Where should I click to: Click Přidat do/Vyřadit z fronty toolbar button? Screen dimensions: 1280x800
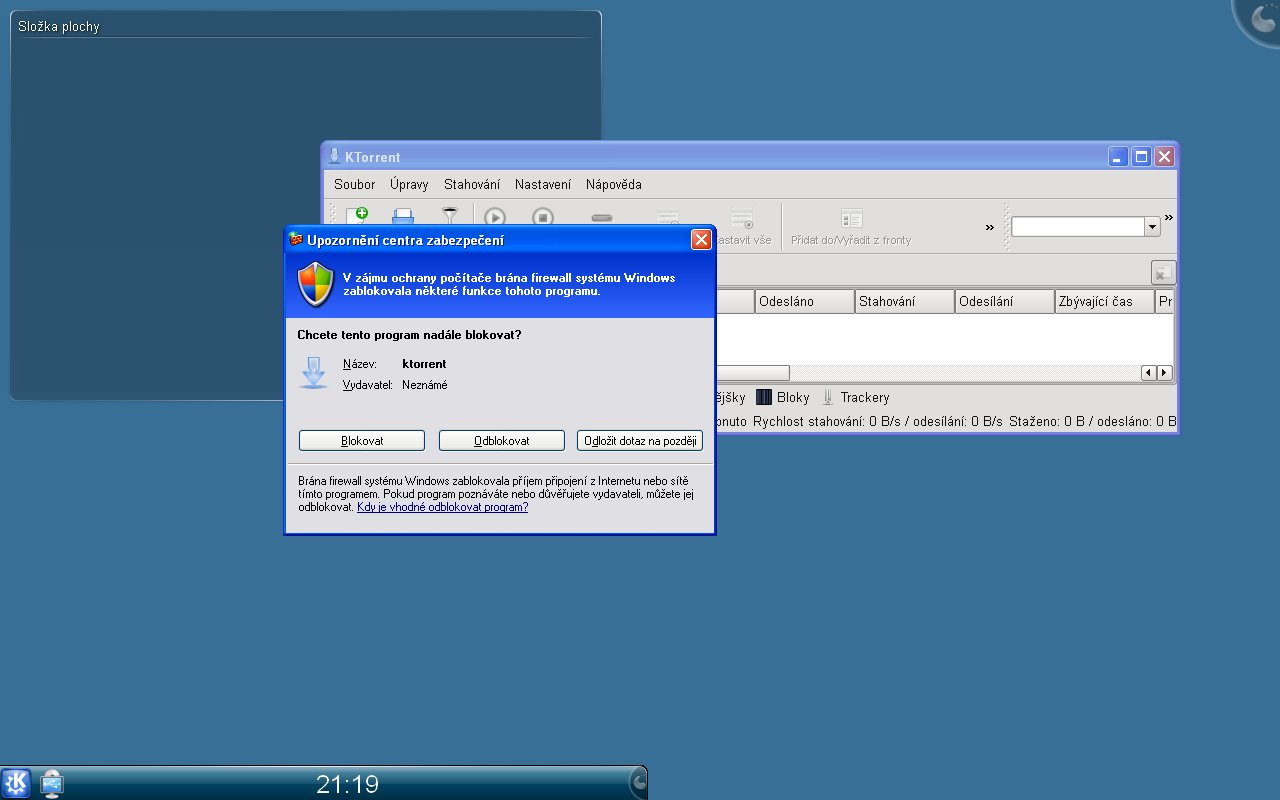pos(851,227)
